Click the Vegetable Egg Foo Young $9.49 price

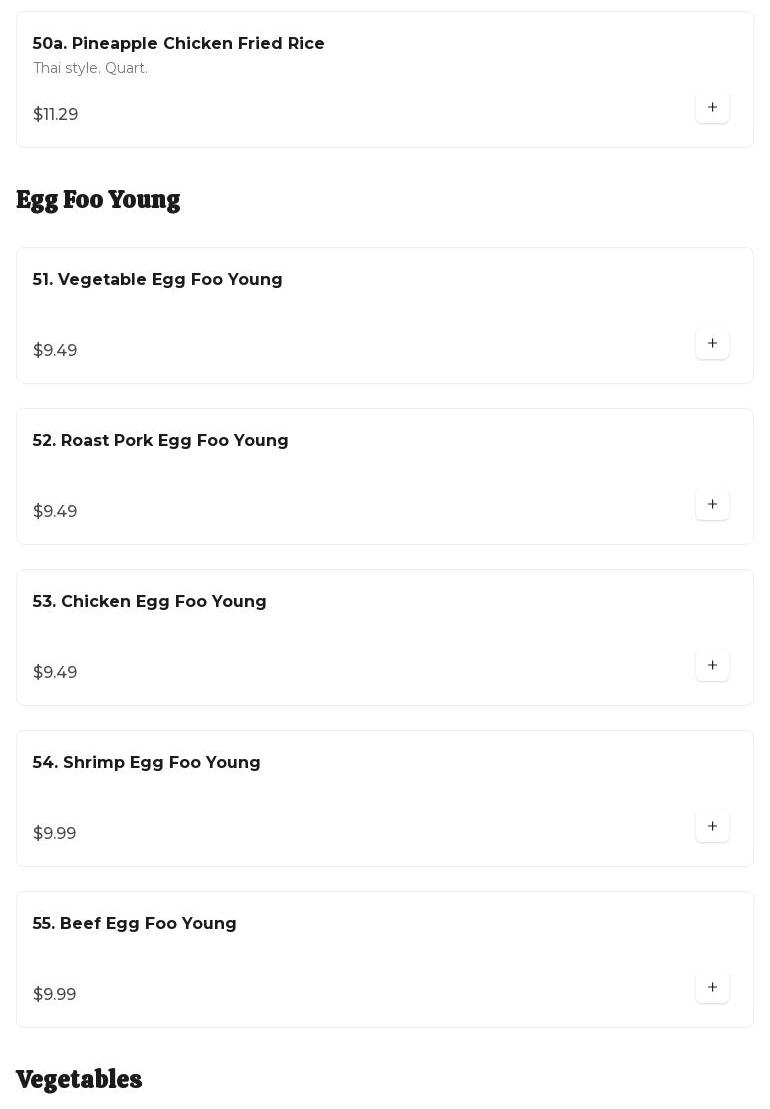click(x=55, y=351)
